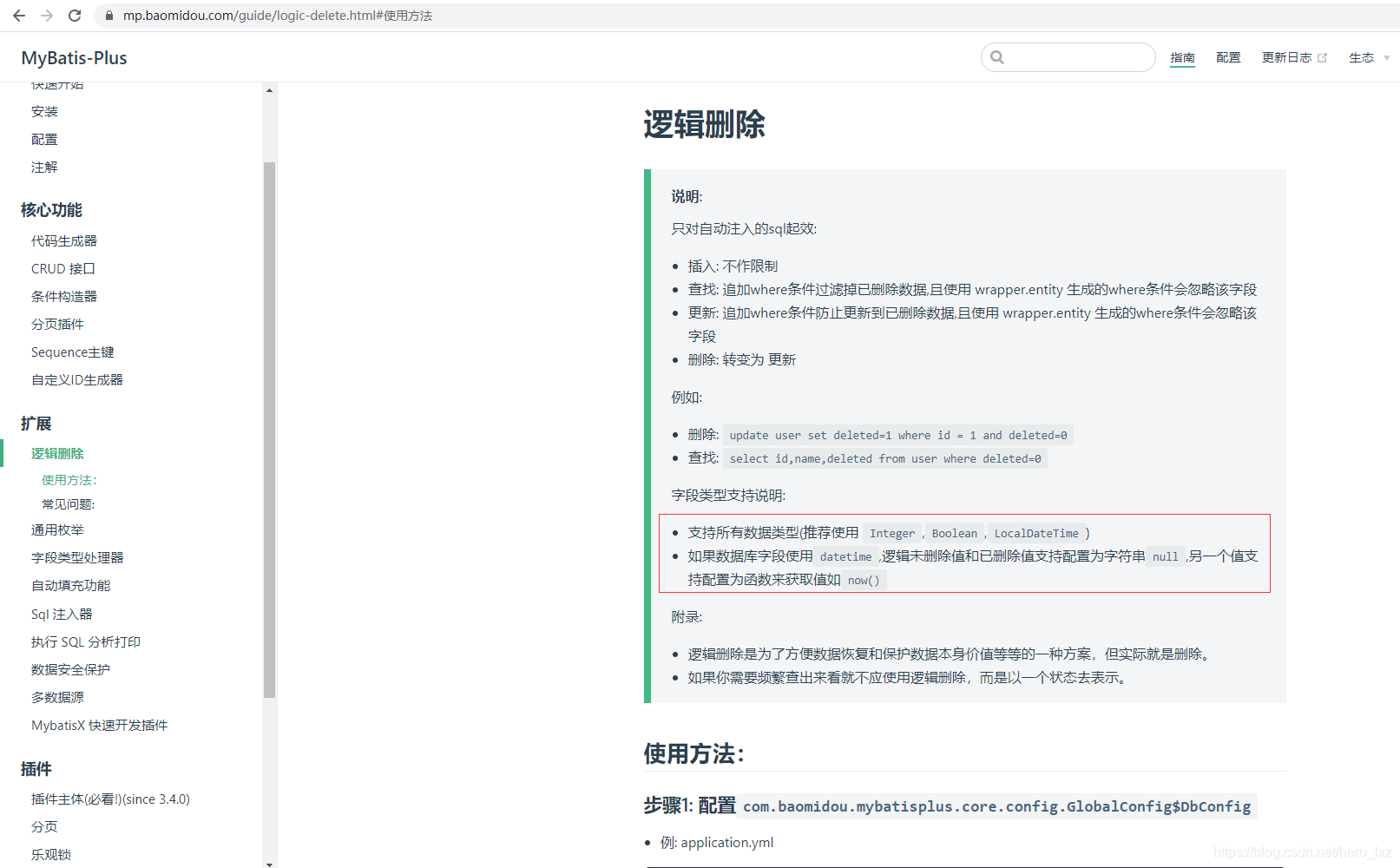The width and height of the screenshot is (1400, 868).
Task: Click the 扩展 sidebar group heading
Action: [x=36, y=424]
